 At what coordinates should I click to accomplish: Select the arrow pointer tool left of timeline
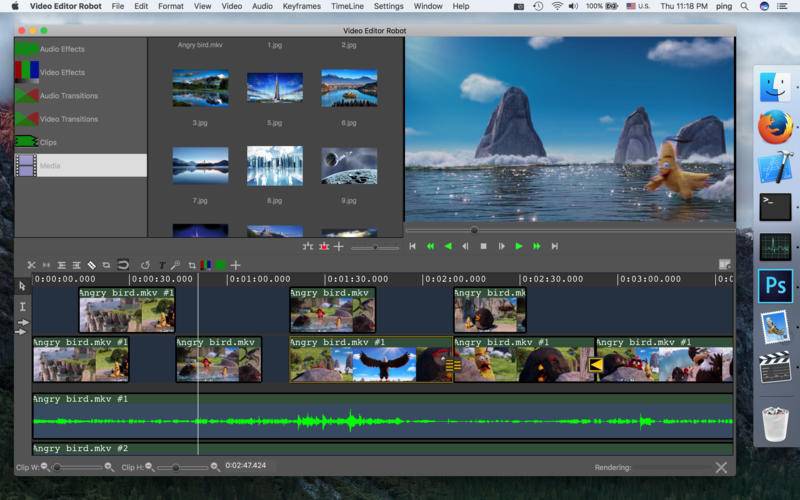(22, 286)
